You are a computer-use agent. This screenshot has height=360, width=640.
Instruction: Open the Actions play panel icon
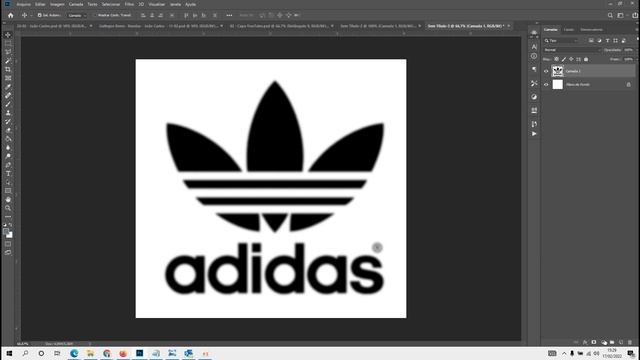(534, 133)
